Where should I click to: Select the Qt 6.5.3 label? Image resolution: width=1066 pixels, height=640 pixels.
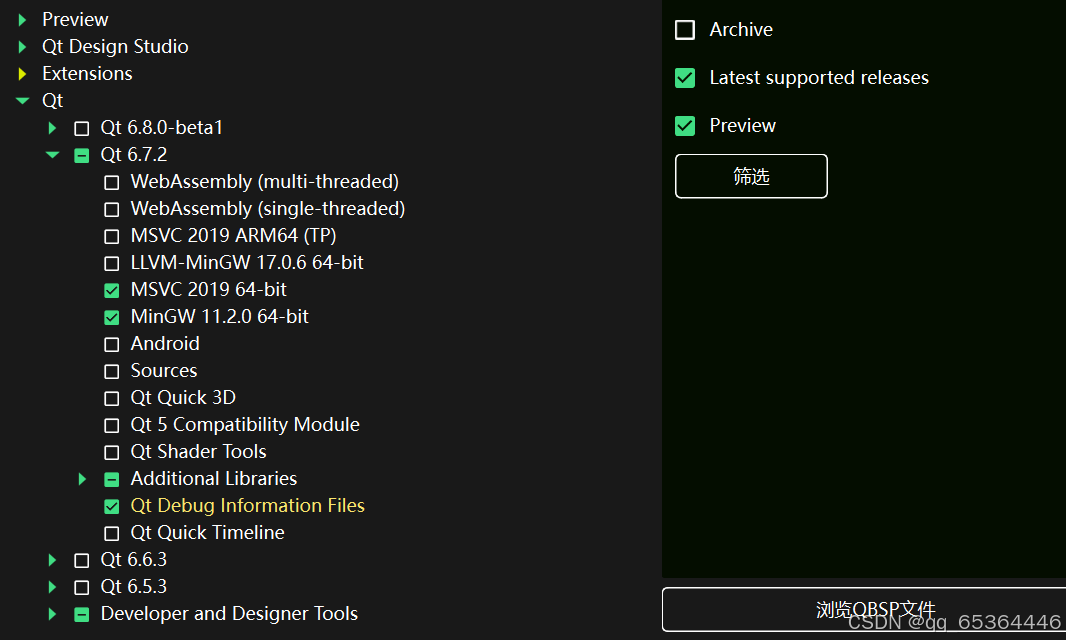click(x=134, y=586)
